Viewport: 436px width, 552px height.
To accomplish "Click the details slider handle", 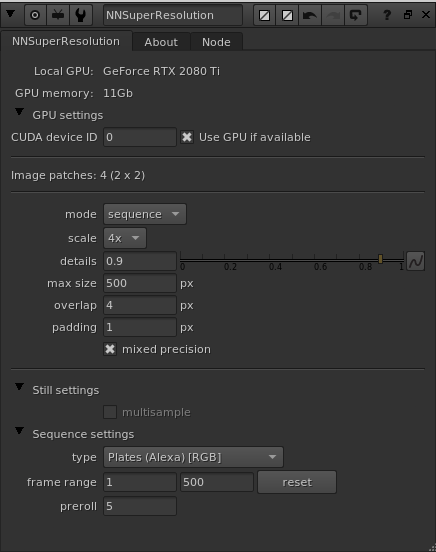I will [x=380, y=259].
